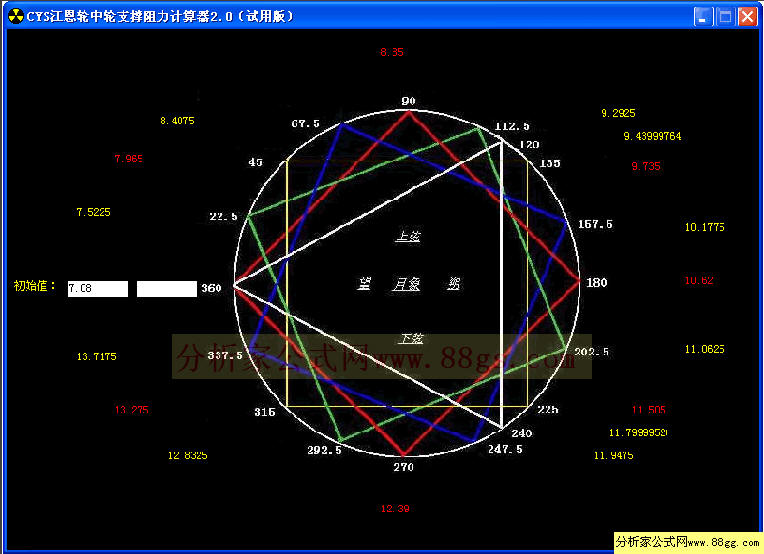Viewport: 764px width, 554px height.
Task: Click the yellow value 13.7175
Action: pyautogui.click(x=97, y=357)
